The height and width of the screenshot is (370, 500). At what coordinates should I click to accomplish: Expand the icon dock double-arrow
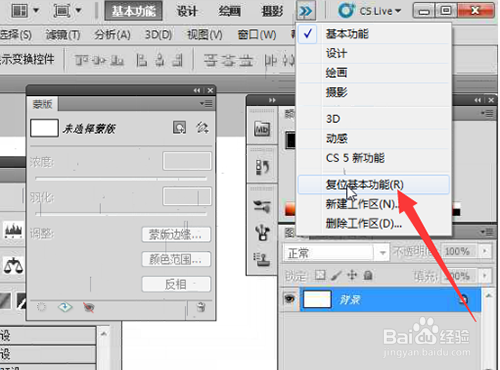272,100
